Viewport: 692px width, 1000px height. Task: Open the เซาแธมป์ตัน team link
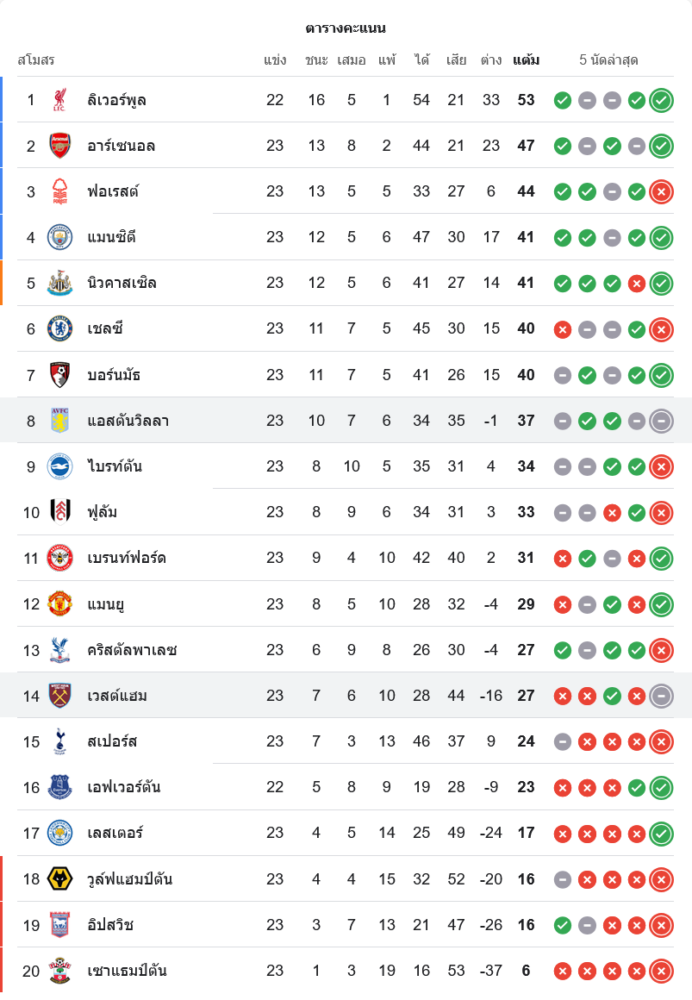127,970
